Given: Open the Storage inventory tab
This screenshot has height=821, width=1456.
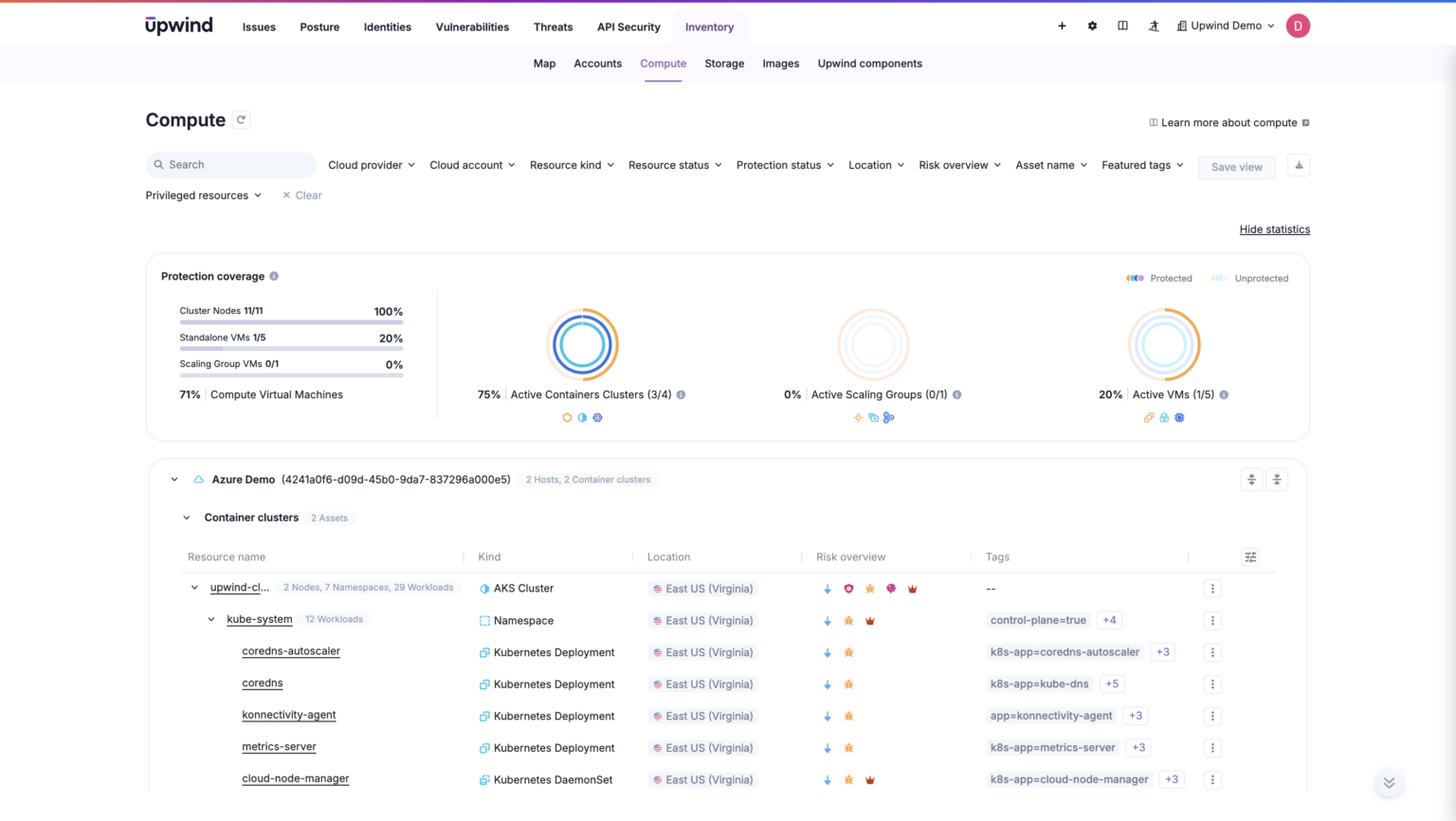Looking at the screenshot, I should pyautogui.click(x=724, y=64).
